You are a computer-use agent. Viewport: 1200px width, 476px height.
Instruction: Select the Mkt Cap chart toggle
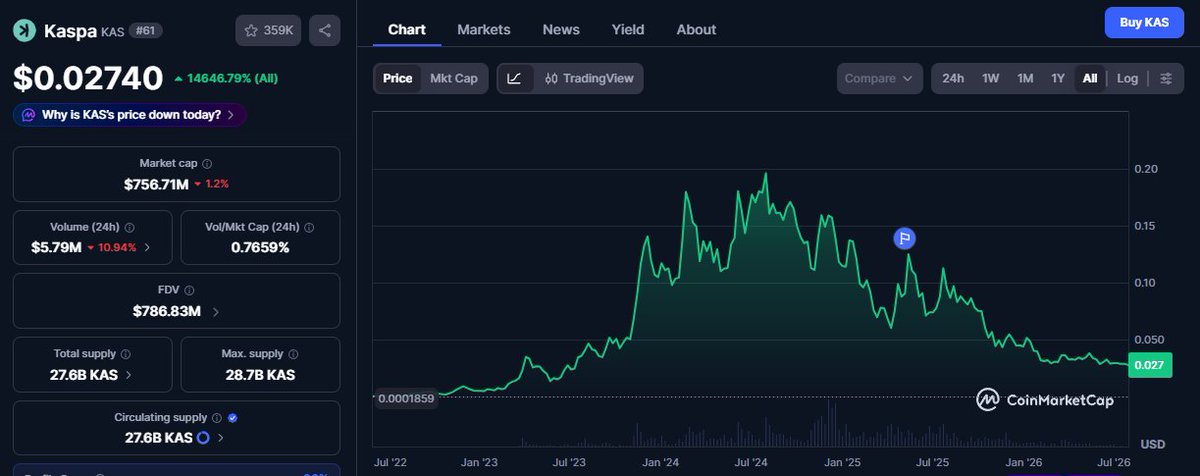(x=453, y=78)
